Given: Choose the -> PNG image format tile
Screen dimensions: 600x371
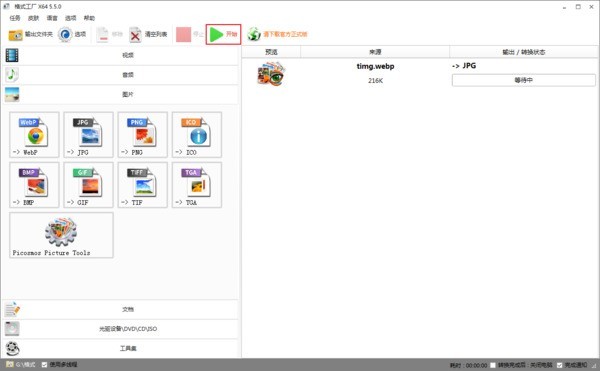Looking at the screenshot, I should tap(143, 135).
